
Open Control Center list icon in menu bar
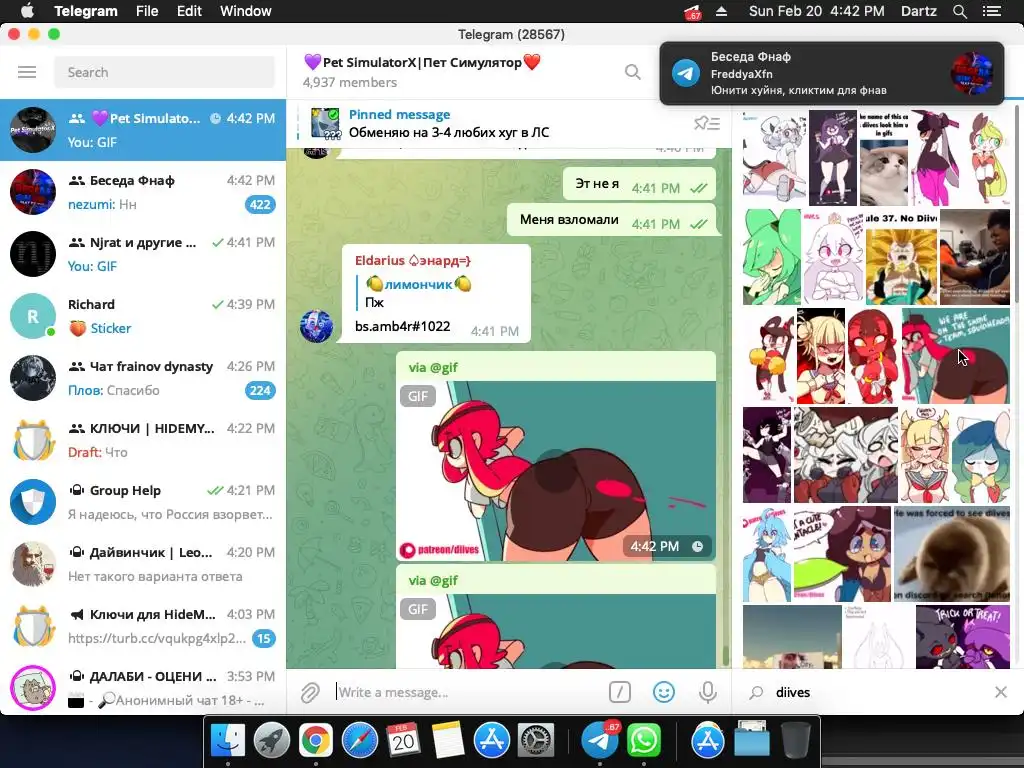pos(991,11)
